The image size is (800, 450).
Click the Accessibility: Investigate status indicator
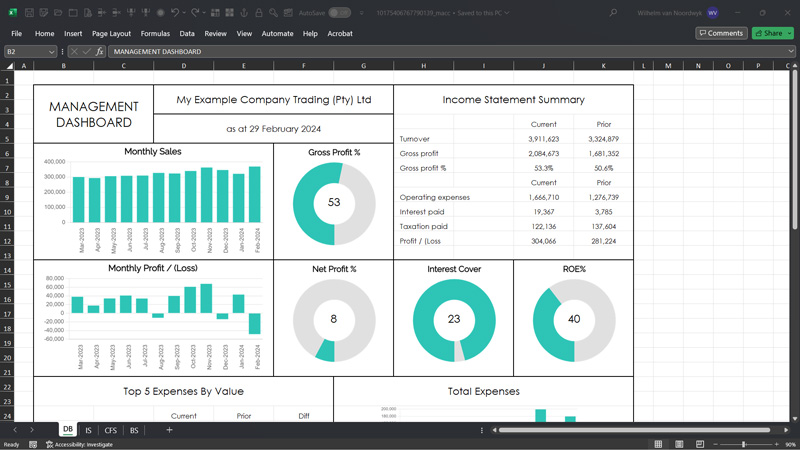coord(80,444)
